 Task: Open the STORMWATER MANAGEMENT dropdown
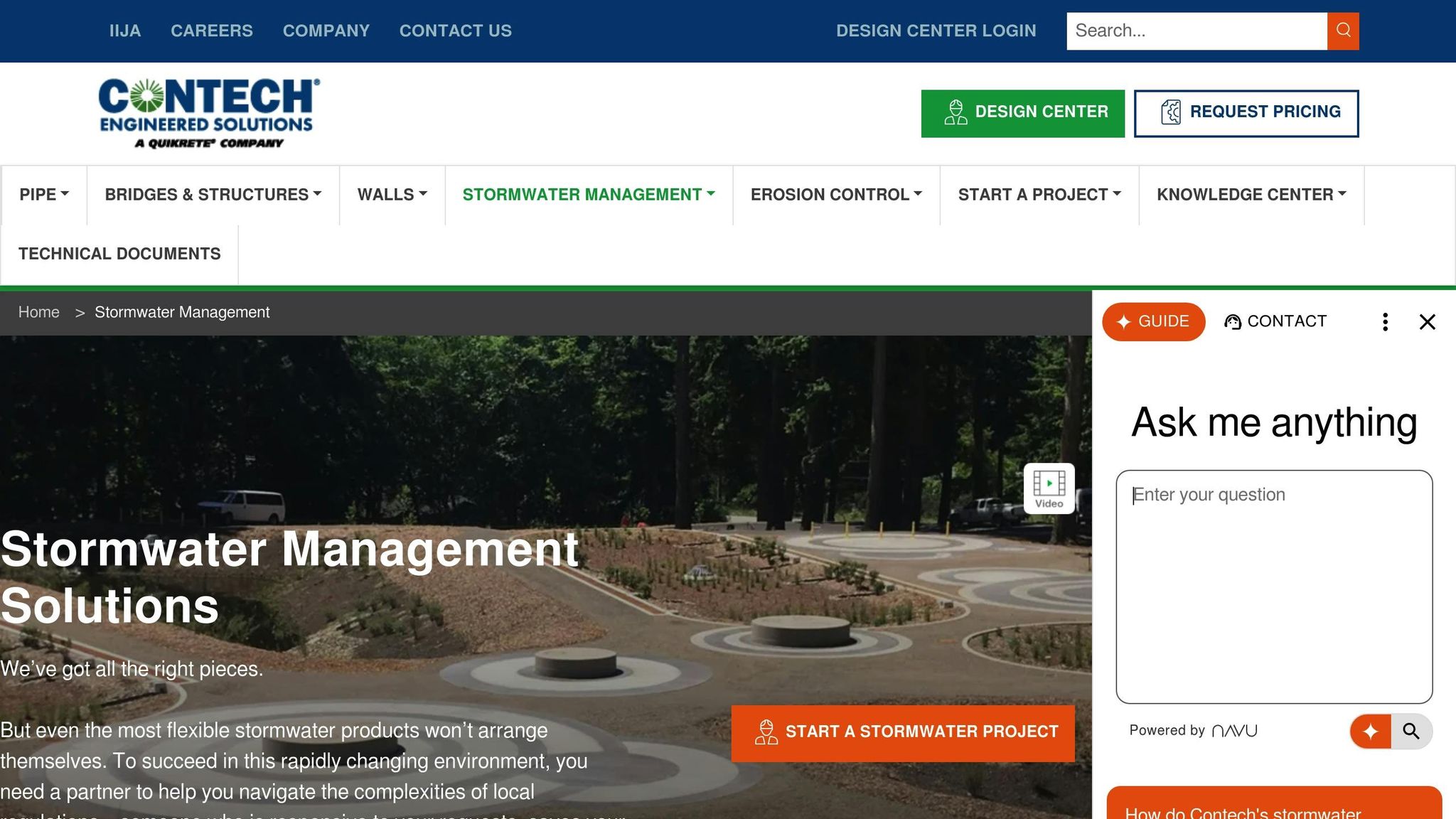click(588, 195)
